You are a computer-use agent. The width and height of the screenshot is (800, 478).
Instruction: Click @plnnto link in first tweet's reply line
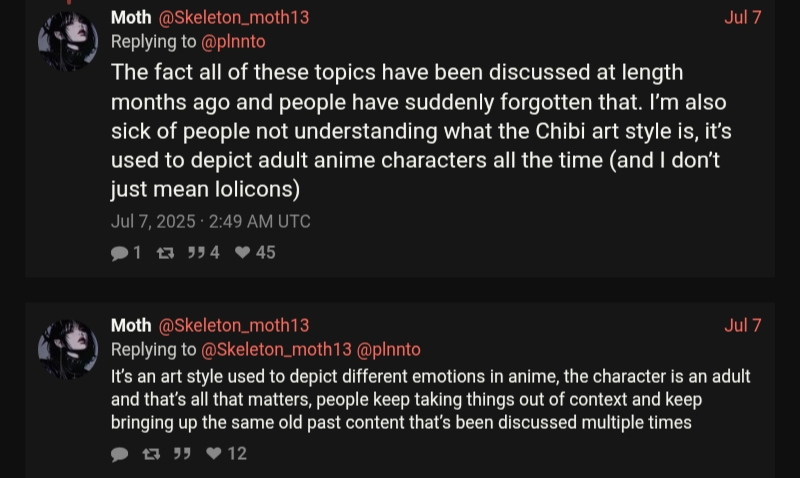233,42
